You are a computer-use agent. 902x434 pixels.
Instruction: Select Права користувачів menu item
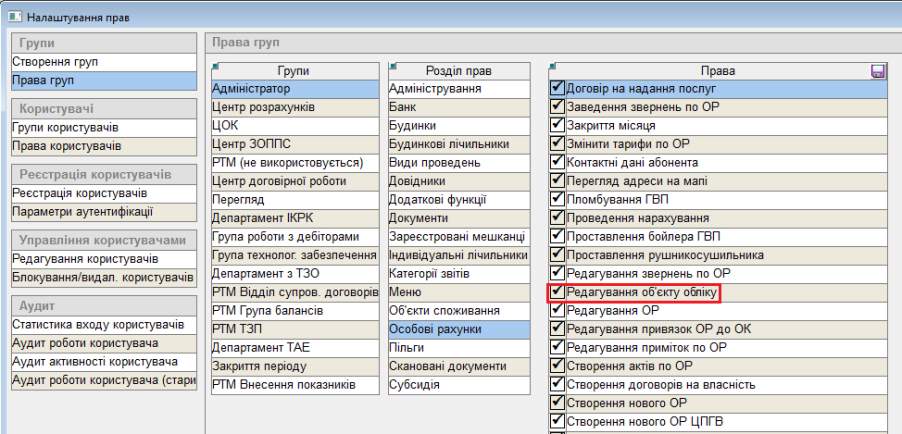point(100,146)
